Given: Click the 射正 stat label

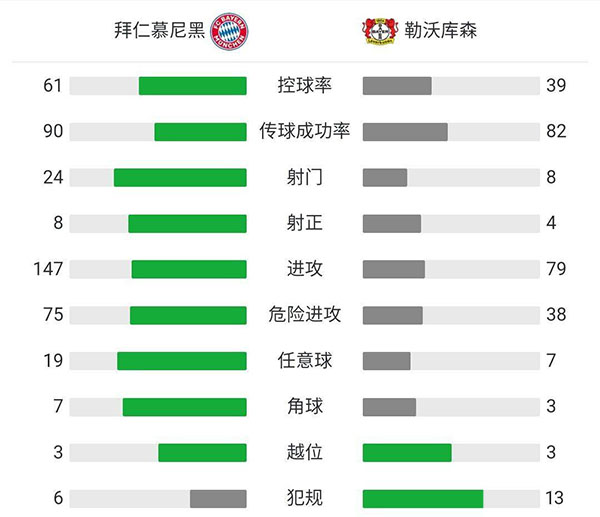Looking at the screenshot, I should (x=304, y=223).
